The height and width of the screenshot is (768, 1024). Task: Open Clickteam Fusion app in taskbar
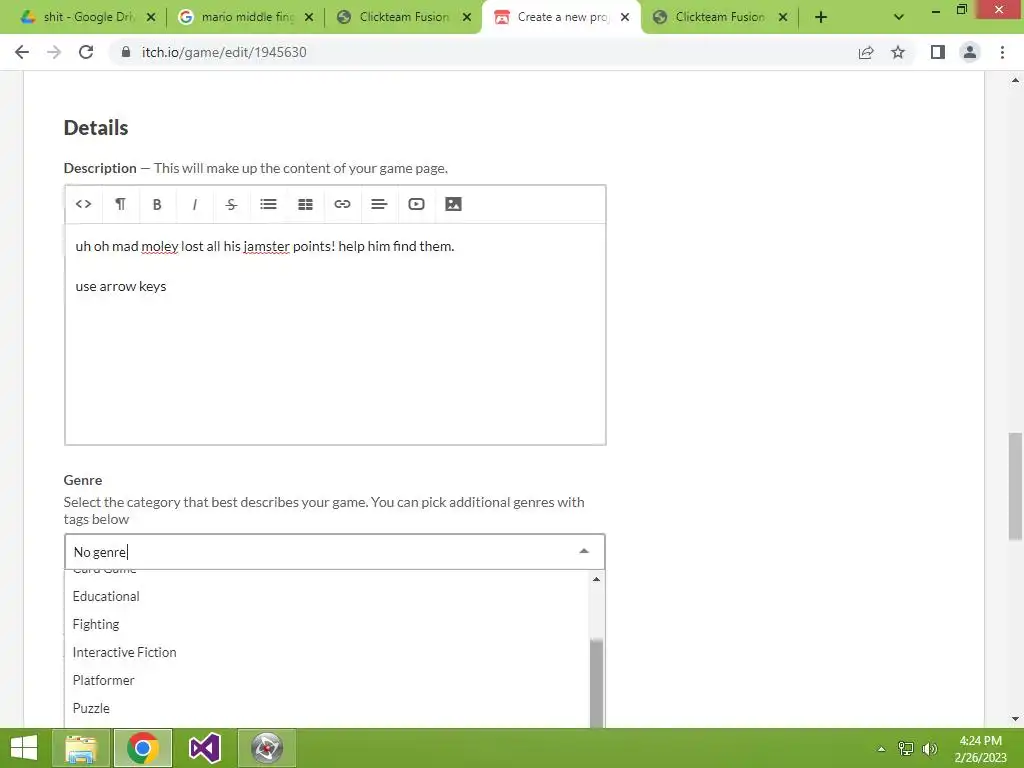click(266, 748)
